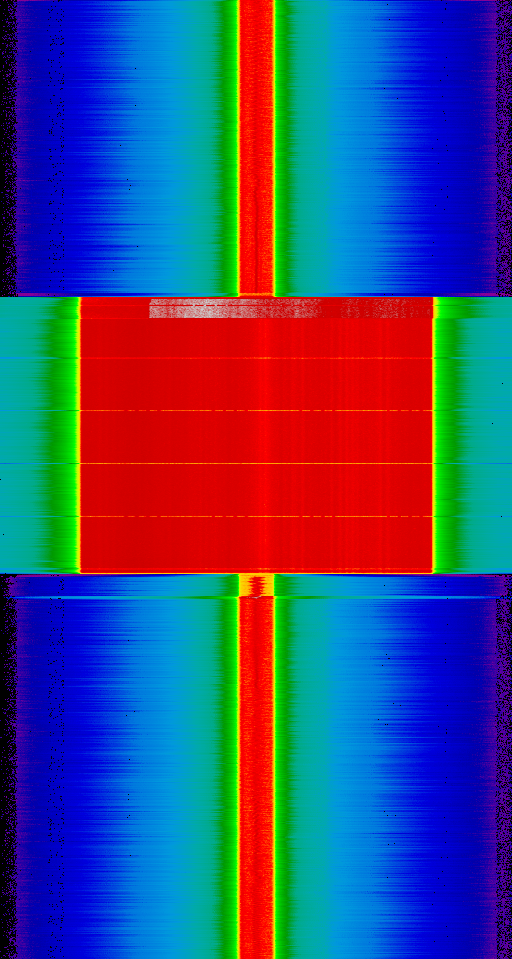Click the short yellow segment below red block

(256, 585)
